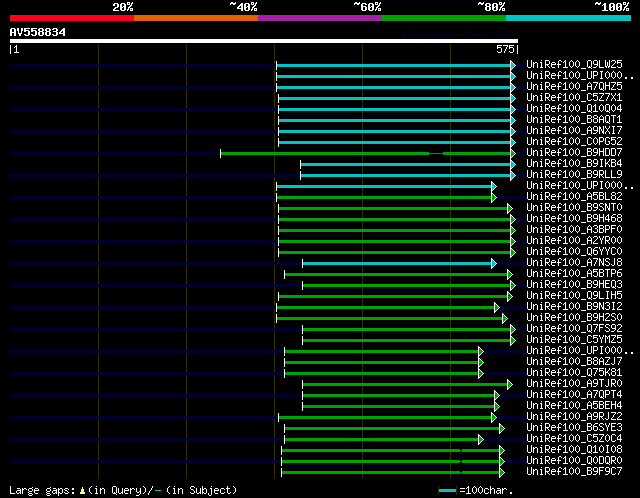Select the UniRef100_Q75K81 hit name
The image size is (640, 498).
pos(574,373)
